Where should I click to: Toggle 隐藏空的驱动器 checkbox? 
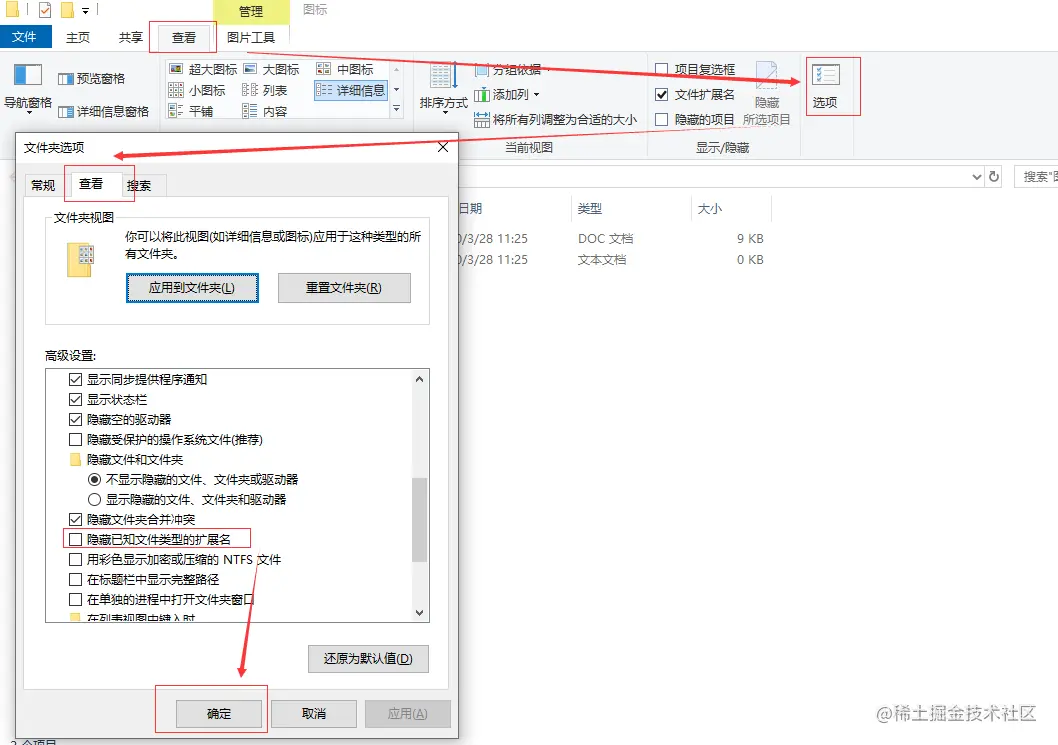coord(76,419)
